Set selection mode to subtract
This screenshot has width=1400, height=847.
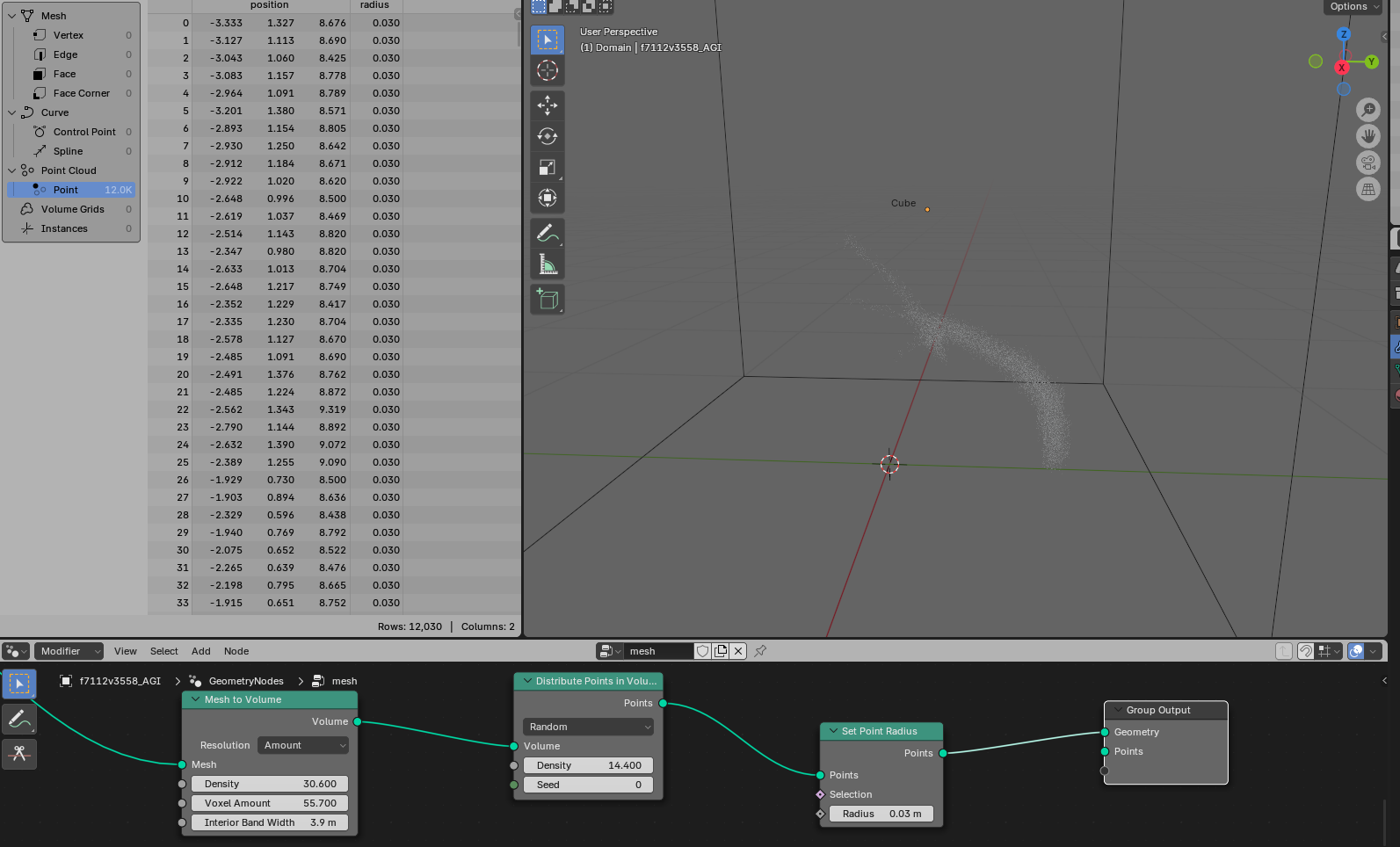coord(572,6)
